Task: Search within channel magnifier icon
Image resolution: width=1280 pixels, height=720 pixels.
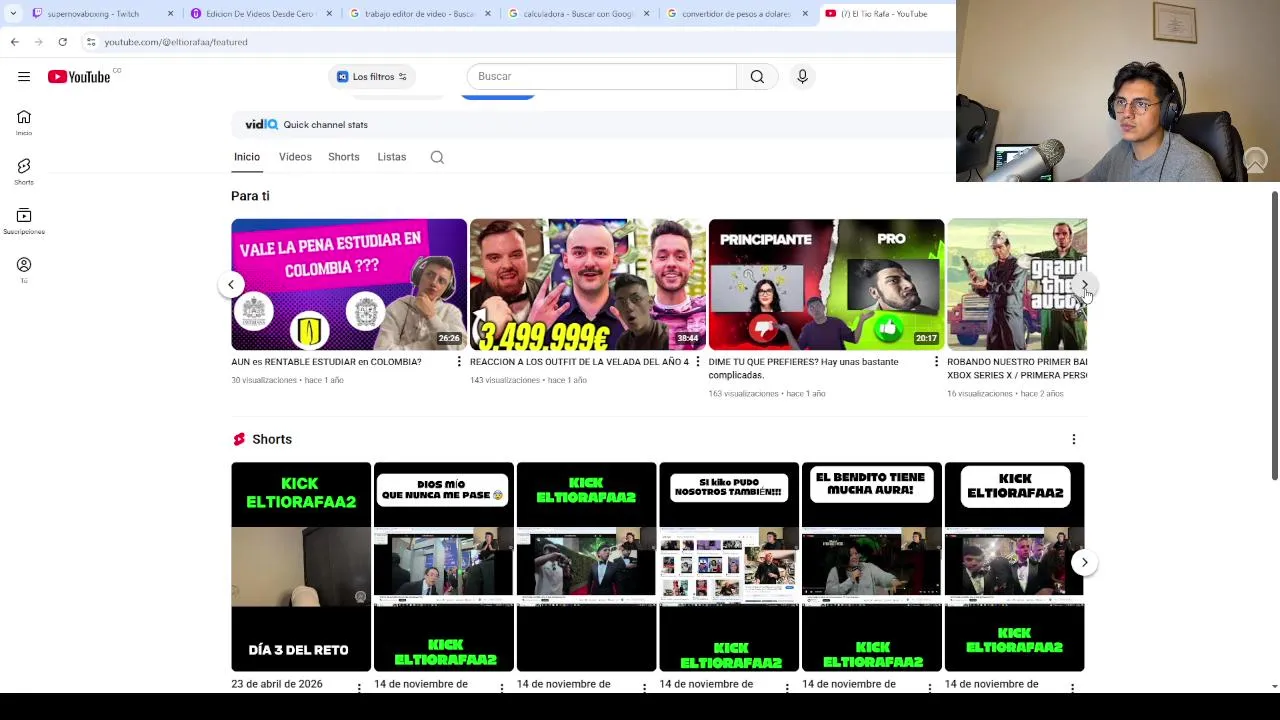Action: click(x=437, y=157)
